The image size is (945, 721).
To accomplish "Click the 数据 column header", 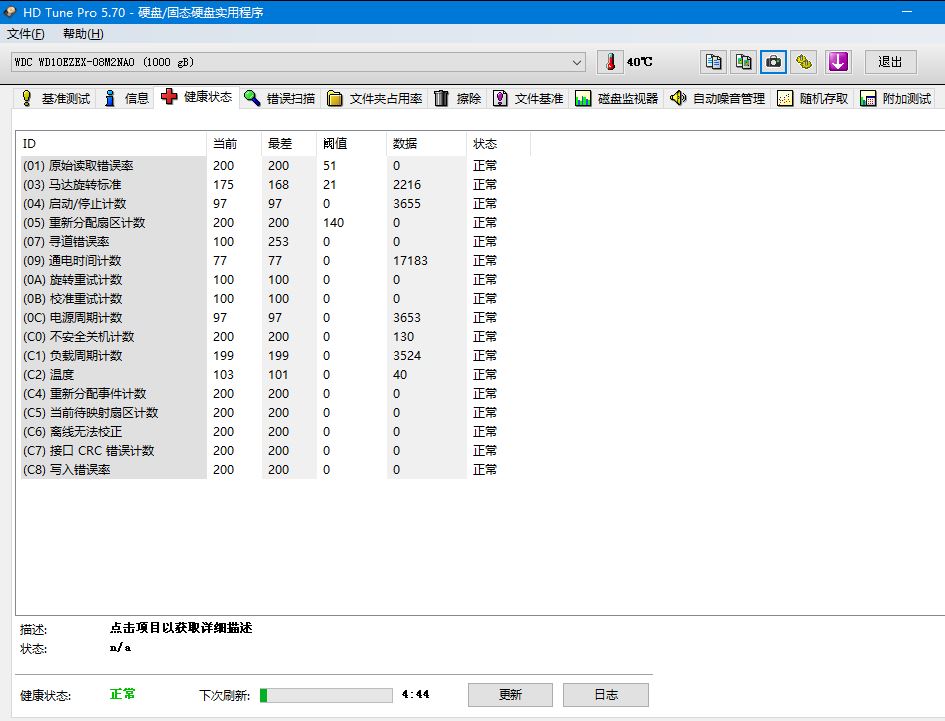I will click(x=427, y=143).
